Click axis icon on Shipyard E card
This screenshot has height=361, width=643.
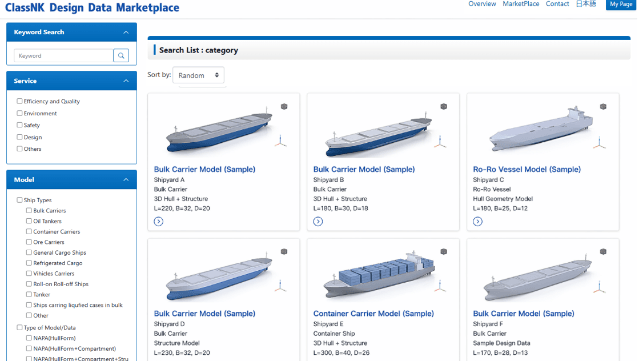pos(440,286)
